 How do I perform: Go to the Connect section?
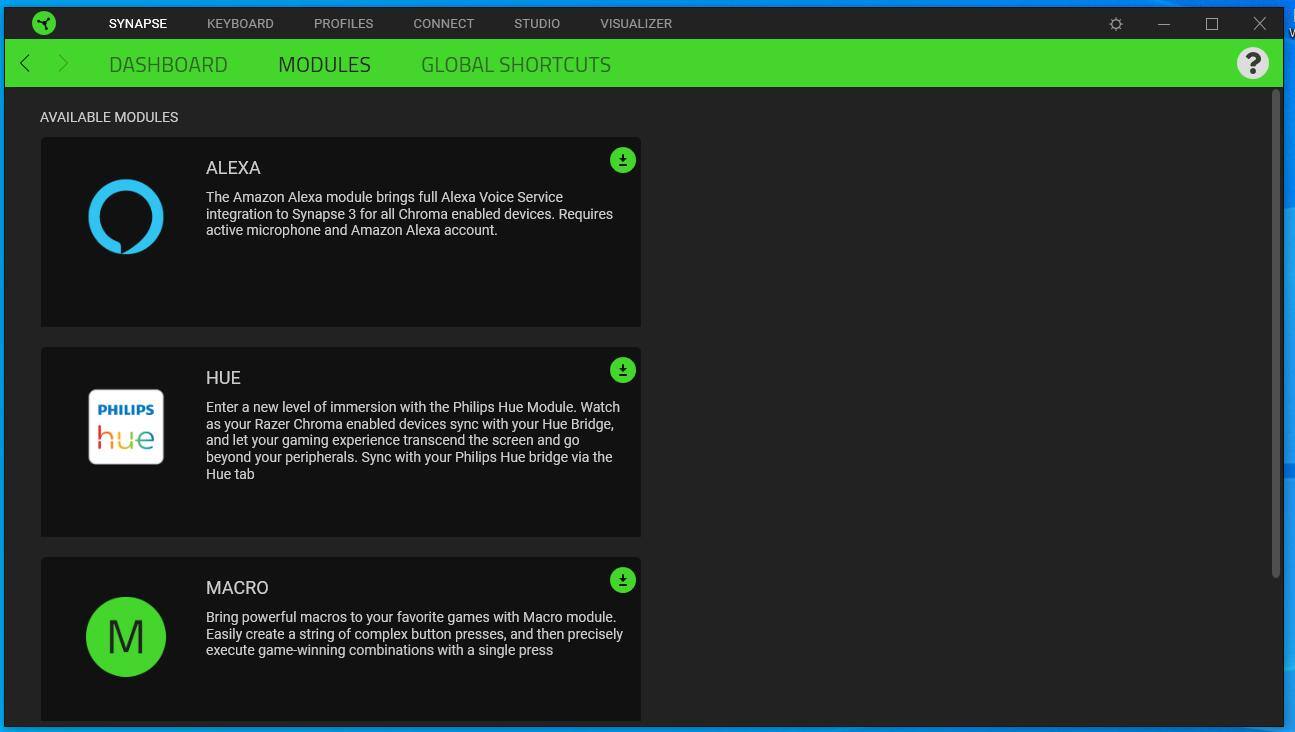443,23
